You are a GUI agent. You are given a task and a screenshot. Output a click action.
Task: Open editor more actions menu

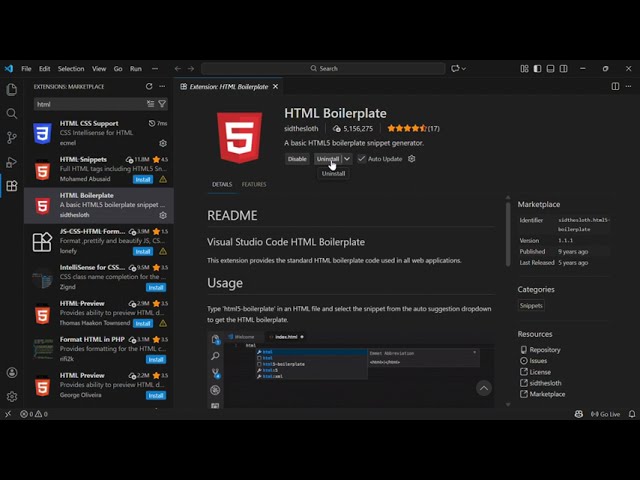click(629, 87)
